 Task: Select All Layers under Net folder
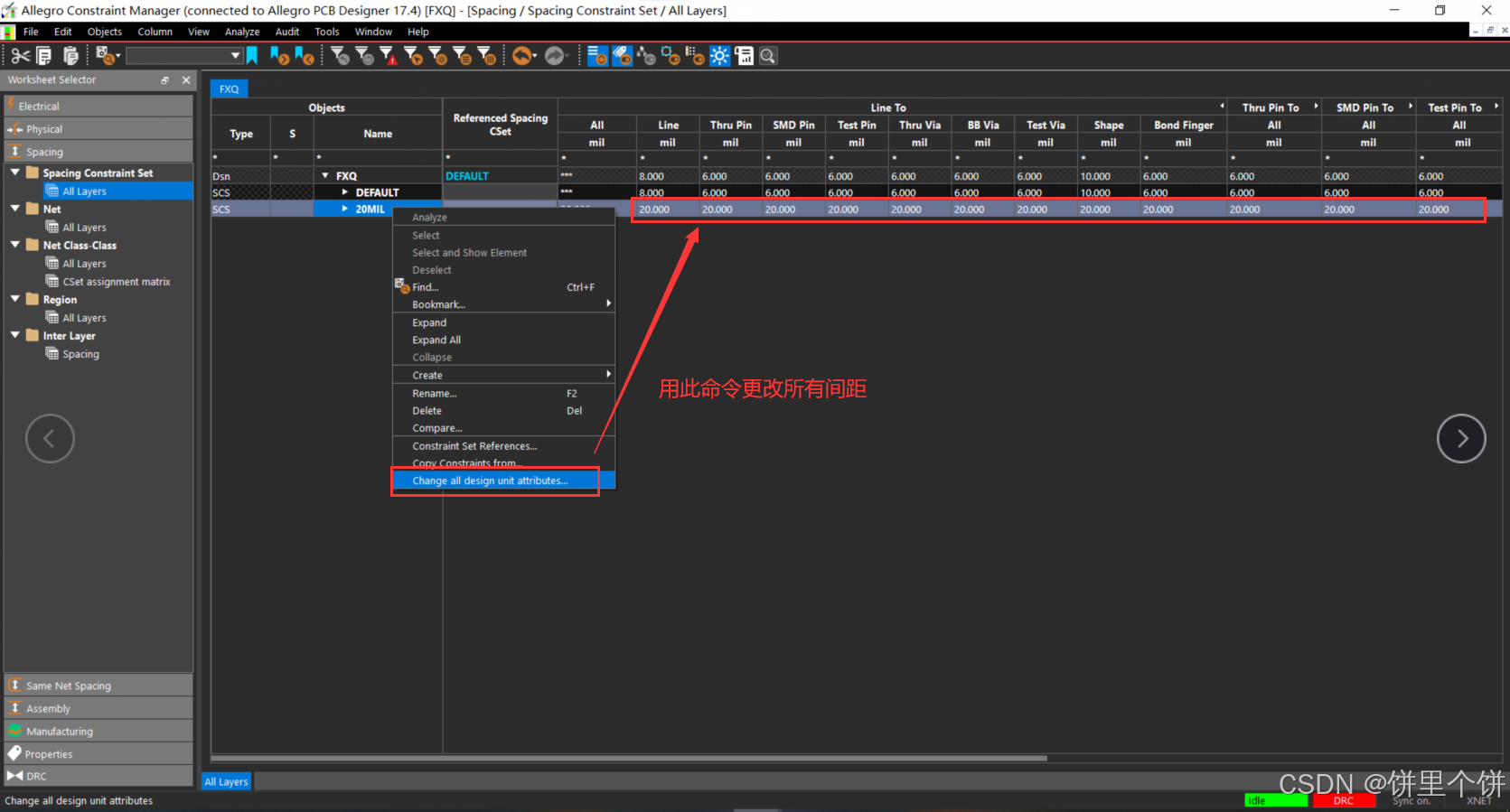(84, 228)
